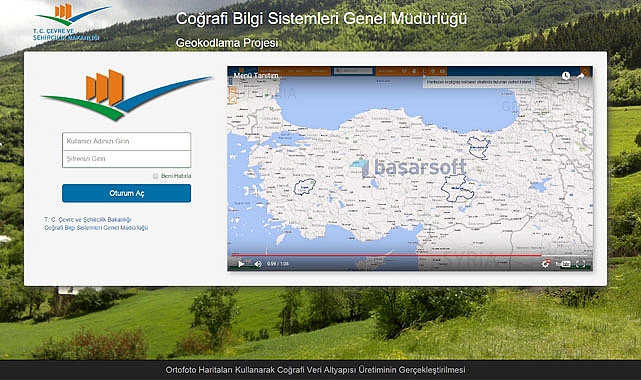
Task: Open T.C. Çevre ve Şehircilik Bakanlığı link
Action: pyautogui.click(x=87, y=220)
